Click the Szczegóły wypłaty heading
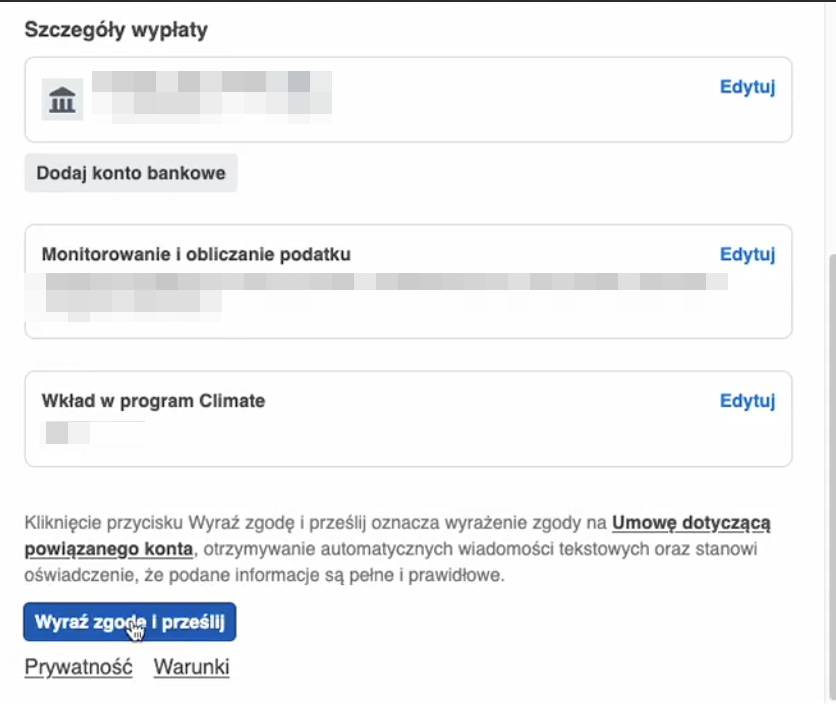 point(116,29)
